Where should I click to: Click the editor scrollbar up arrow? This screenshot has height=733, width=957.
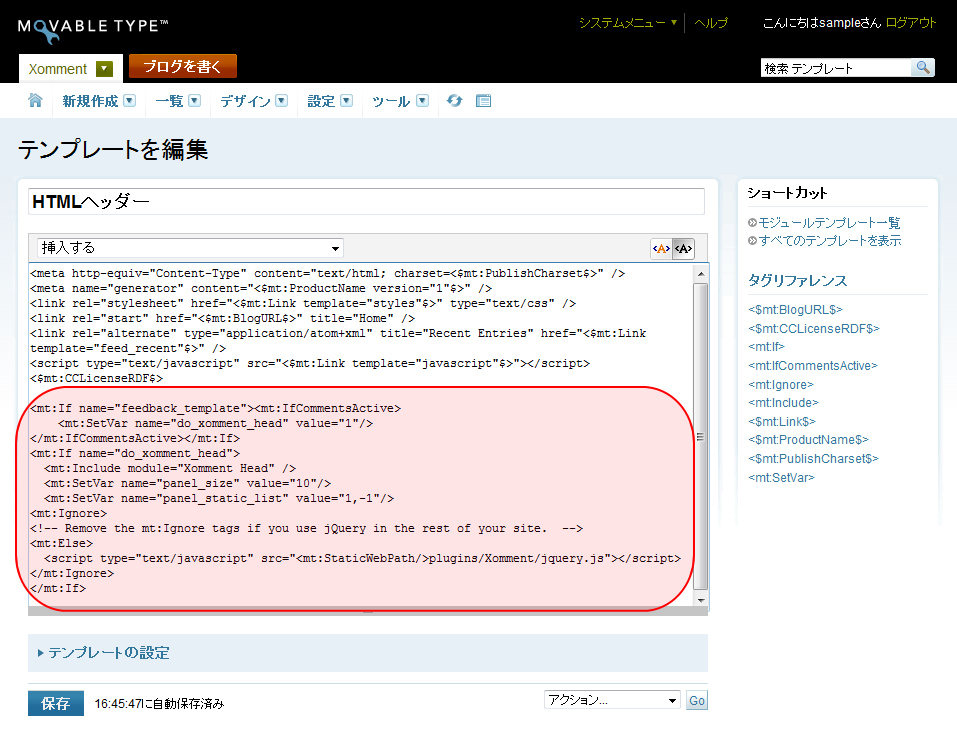click(701, 273)
